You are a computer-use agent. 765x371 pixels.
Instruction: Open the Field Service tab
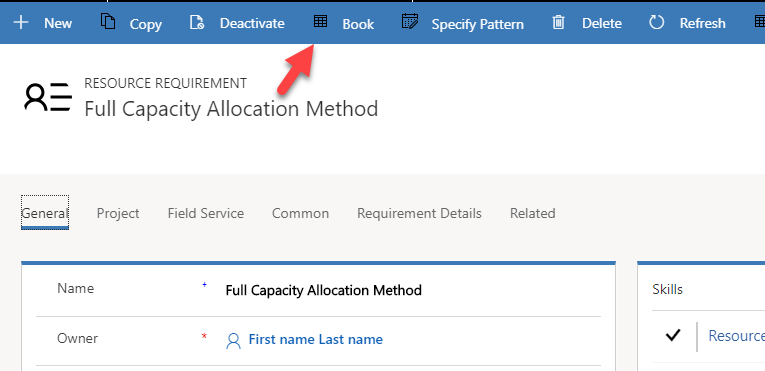pos(206,213)
